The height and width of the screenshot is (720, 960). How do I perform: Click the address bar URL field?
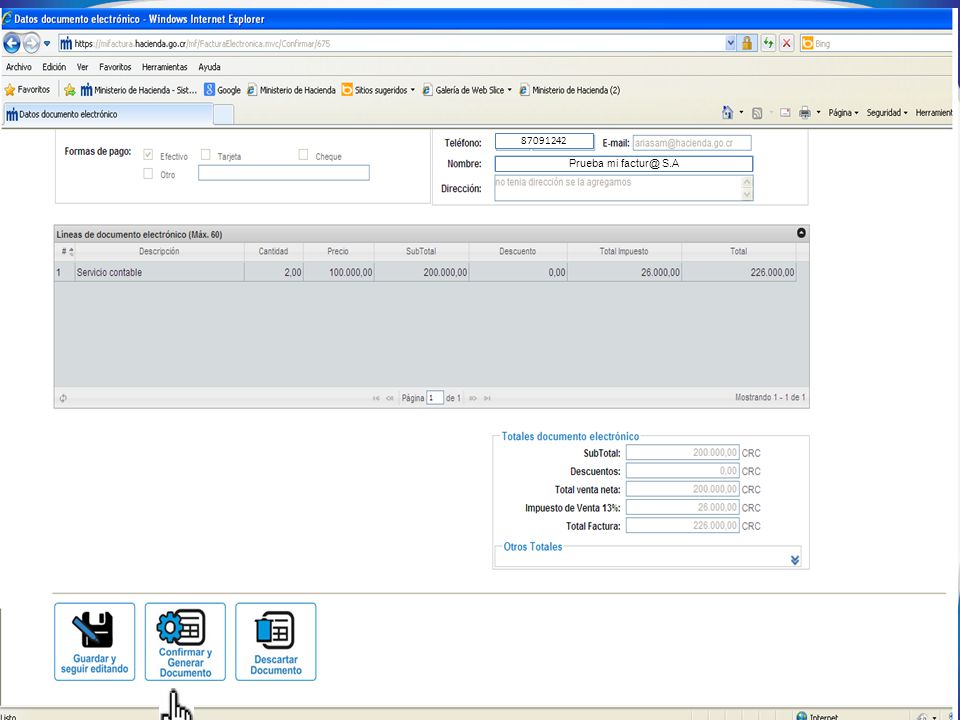(x=392, y=43)
